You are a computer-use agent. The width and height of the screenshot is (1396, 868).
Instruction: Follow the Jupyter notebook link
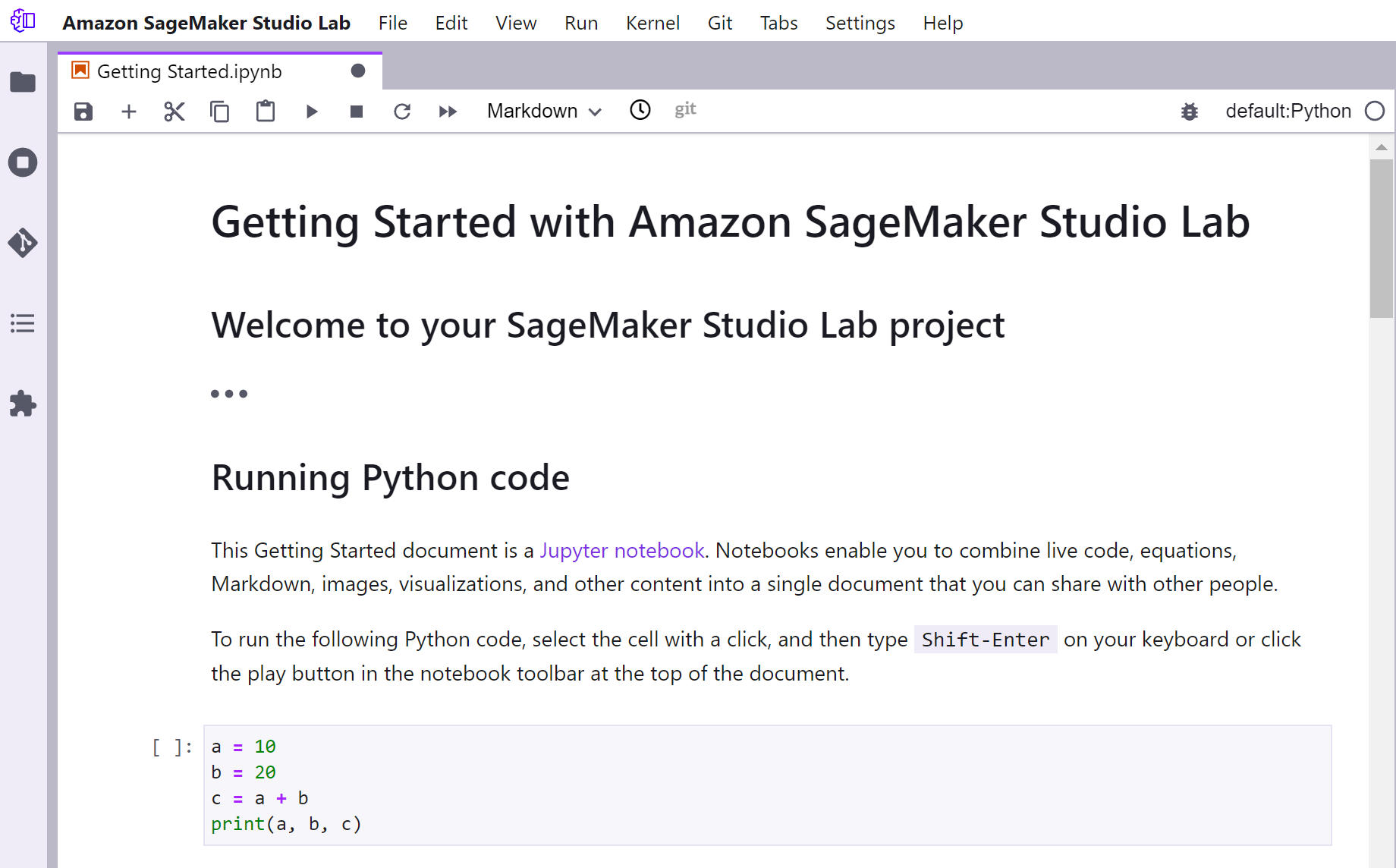[622, 550]
